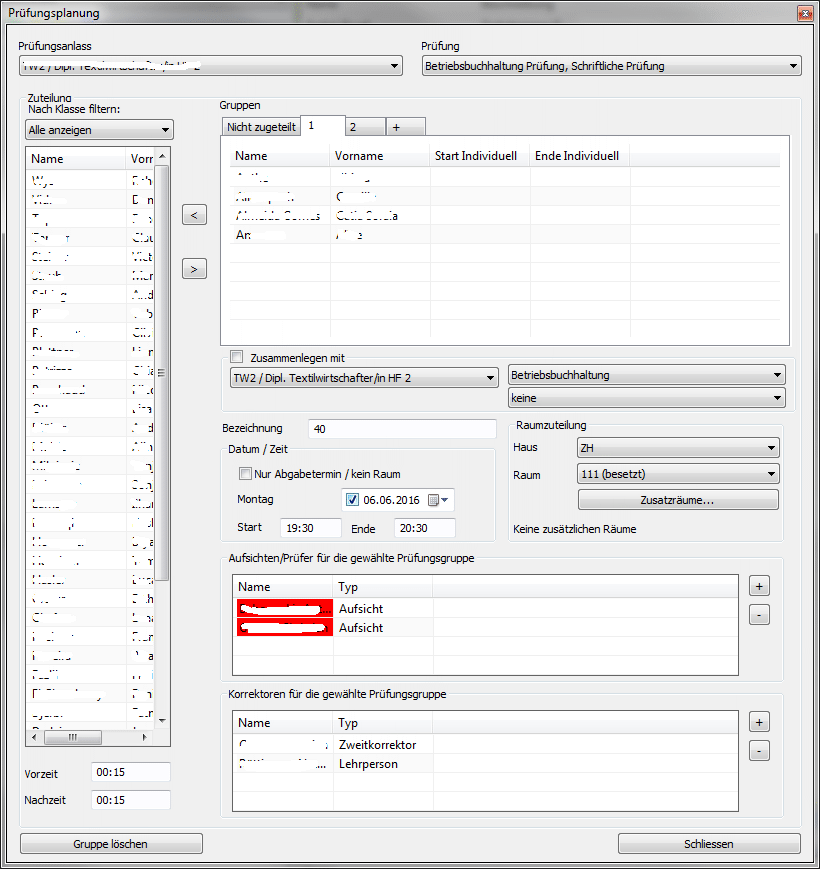Remove a supervisor with the Aufsichten minus button
Image resolution: width=820 pixels, height=869 pixels.
pos(759,615)
